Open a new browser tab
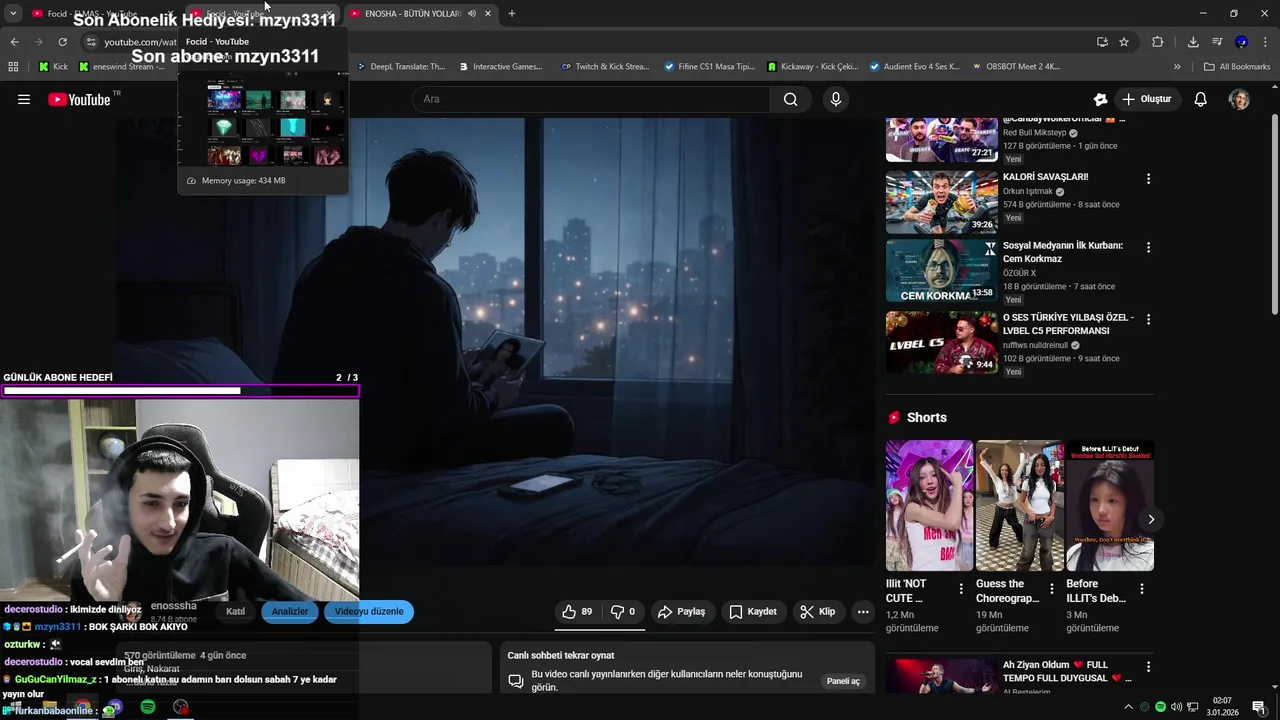 (511, 14)
